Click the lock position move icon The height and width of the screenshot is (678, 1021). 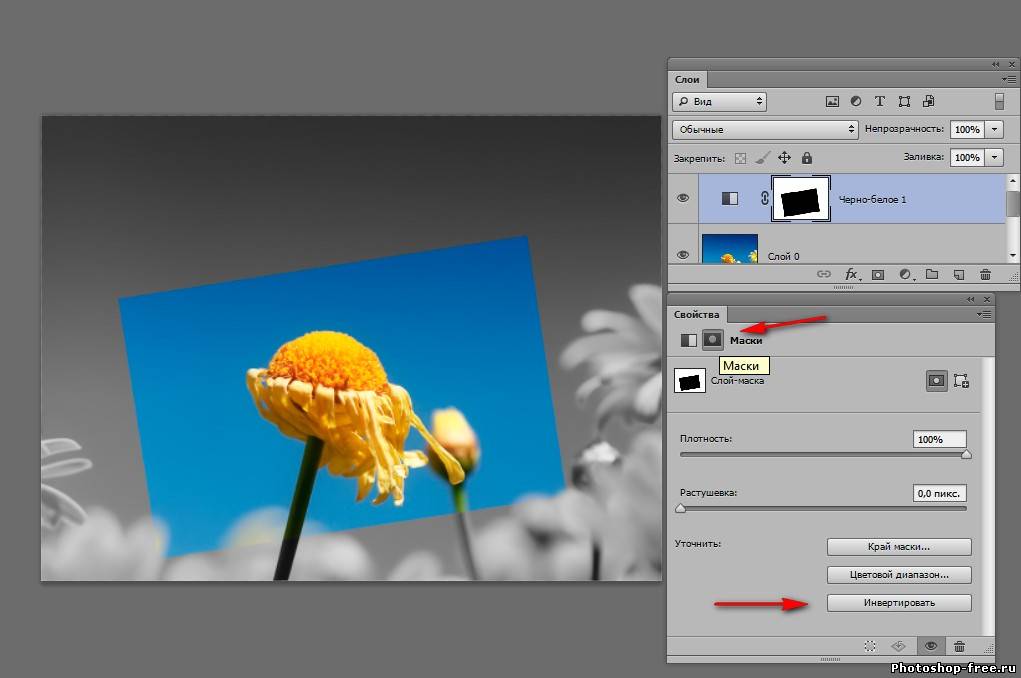click(784, 158)
